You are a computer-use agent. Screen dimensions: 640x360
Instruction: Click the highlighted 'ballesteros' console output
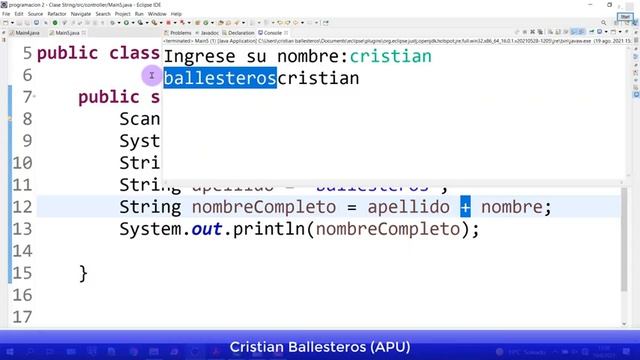(220, 78)
